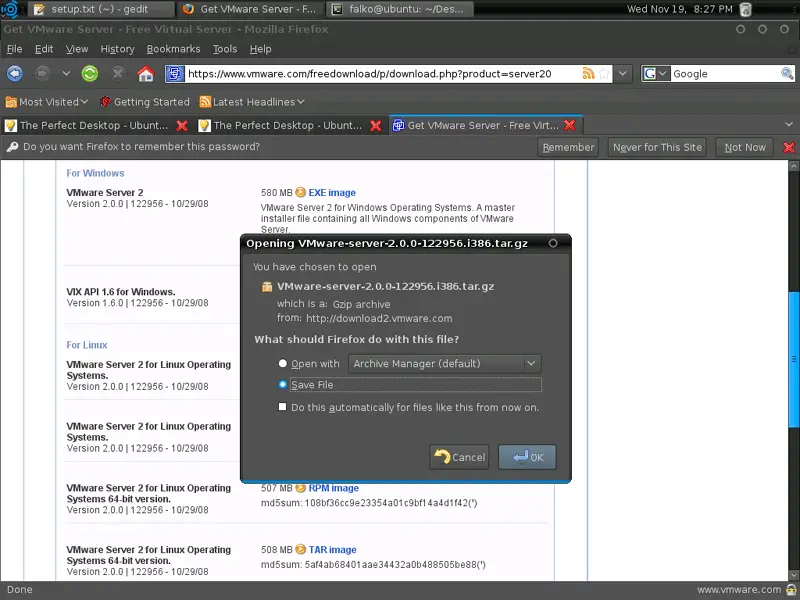Click the Not Now button
Viewport: 800px width, 600px height.
745,147
